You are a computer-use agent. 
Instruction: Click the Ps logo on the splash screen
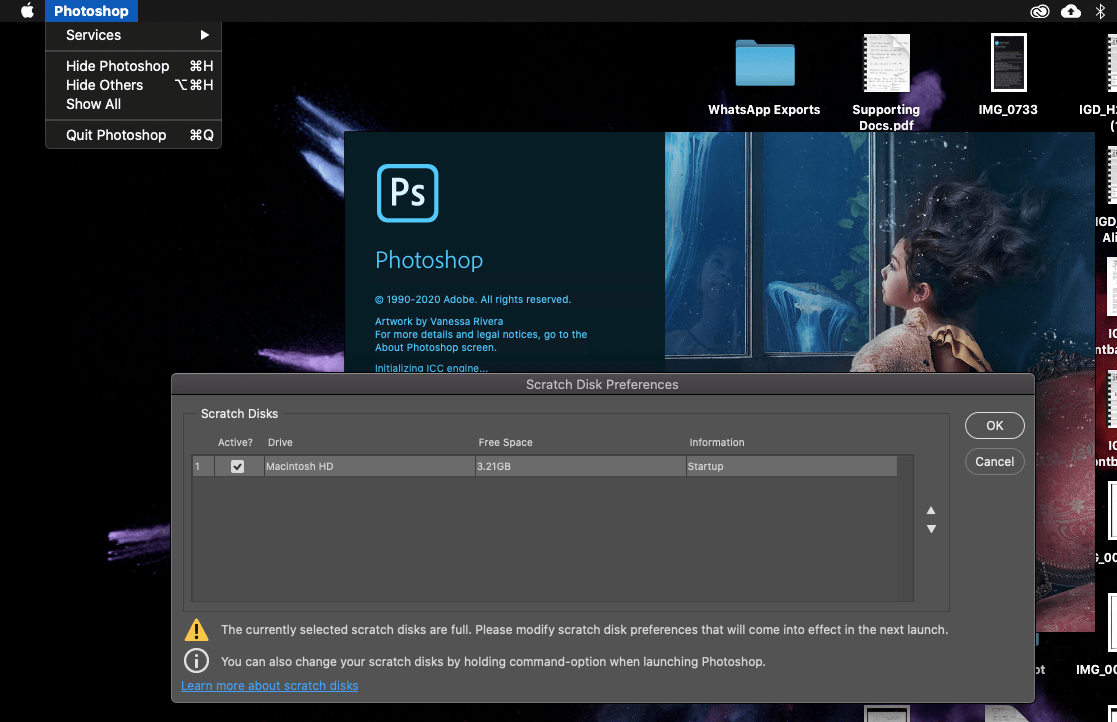click(407, 193)
